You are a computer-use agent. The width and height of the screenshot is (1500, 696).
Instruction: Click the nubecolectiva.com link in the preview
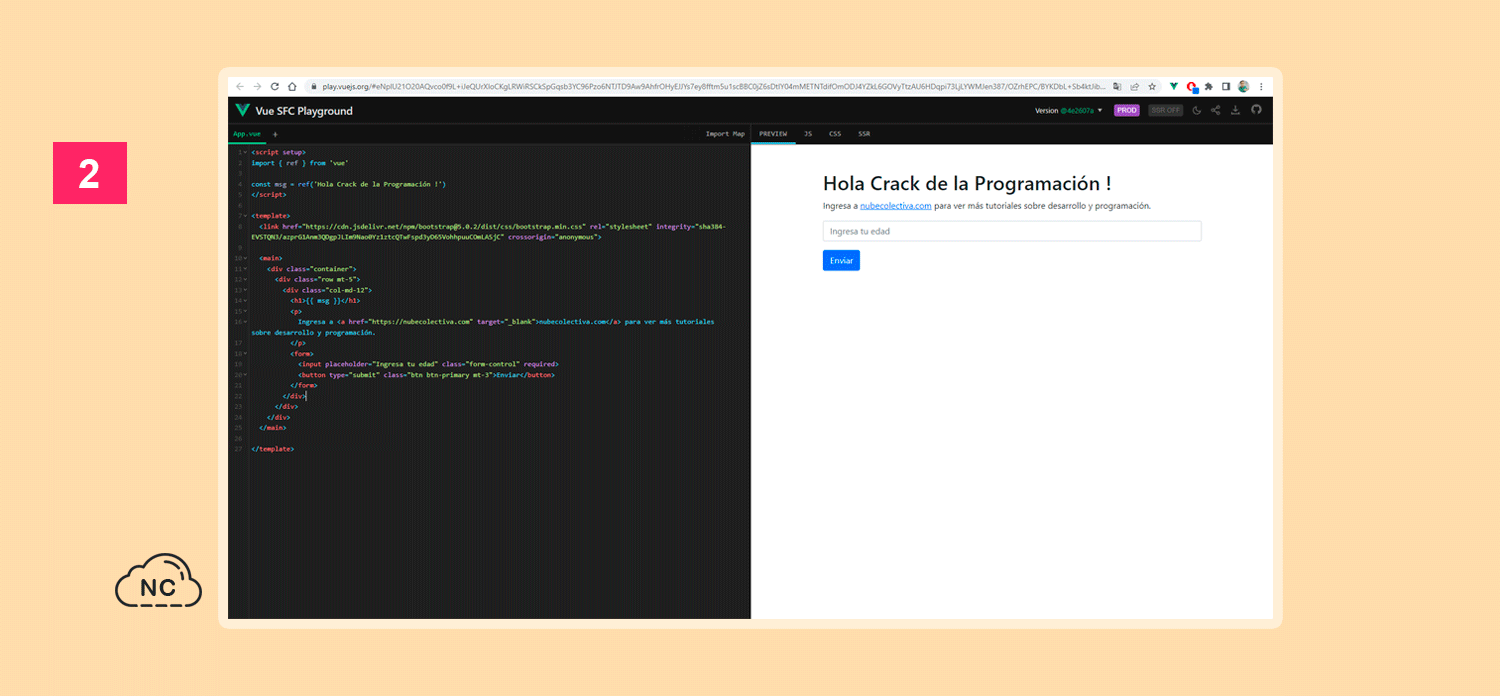(895, 206)
